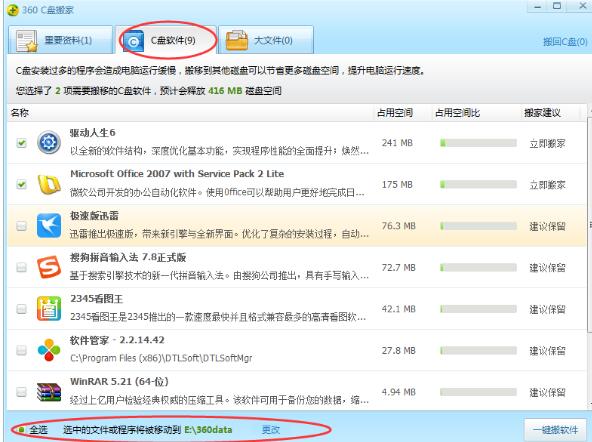Image resolution: width=592 pixels, height=442 pixels.
Task: Click 建议保留 for 软件管家
Action: [x=547, y=351]
